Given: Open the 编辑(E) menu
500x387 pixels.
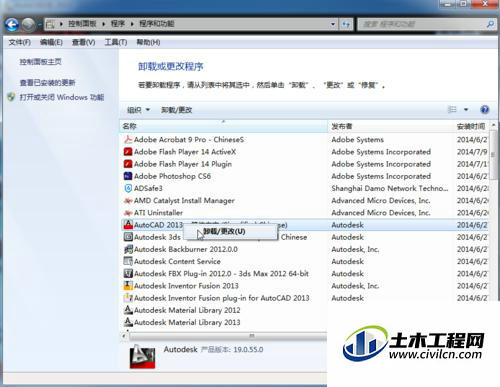Looking at the screenshot, I should pyautogui.click(x=51, y=42).
